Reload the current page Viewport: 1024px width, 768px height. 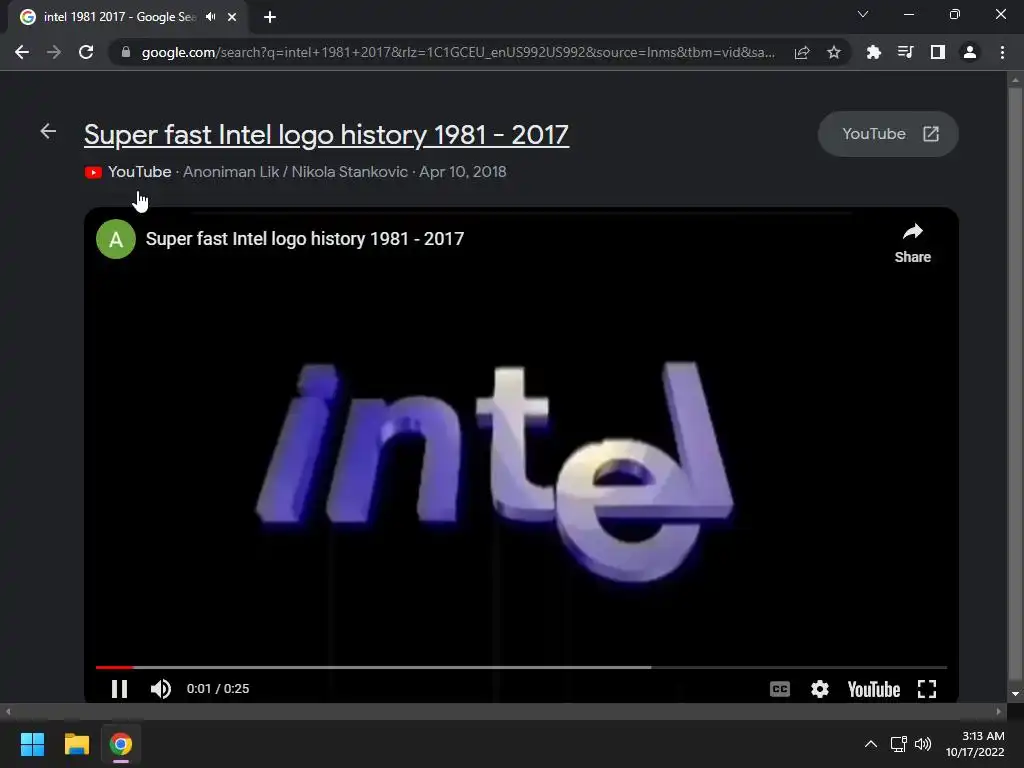(86, 52)
